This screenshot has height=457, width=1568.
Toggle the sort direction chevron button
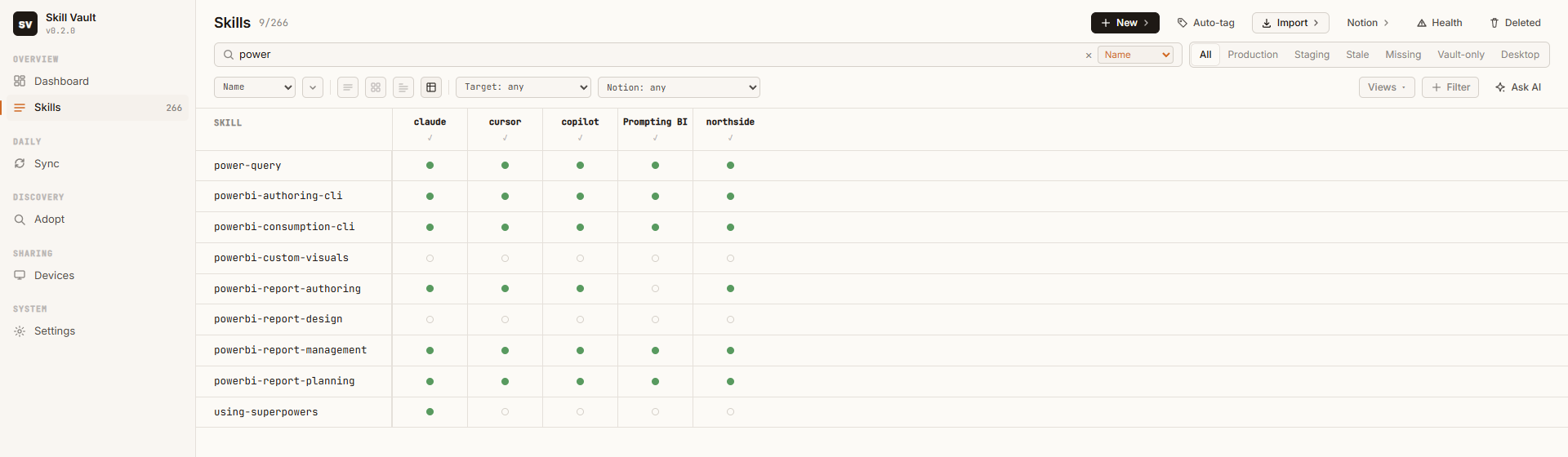tap(313, 87)
